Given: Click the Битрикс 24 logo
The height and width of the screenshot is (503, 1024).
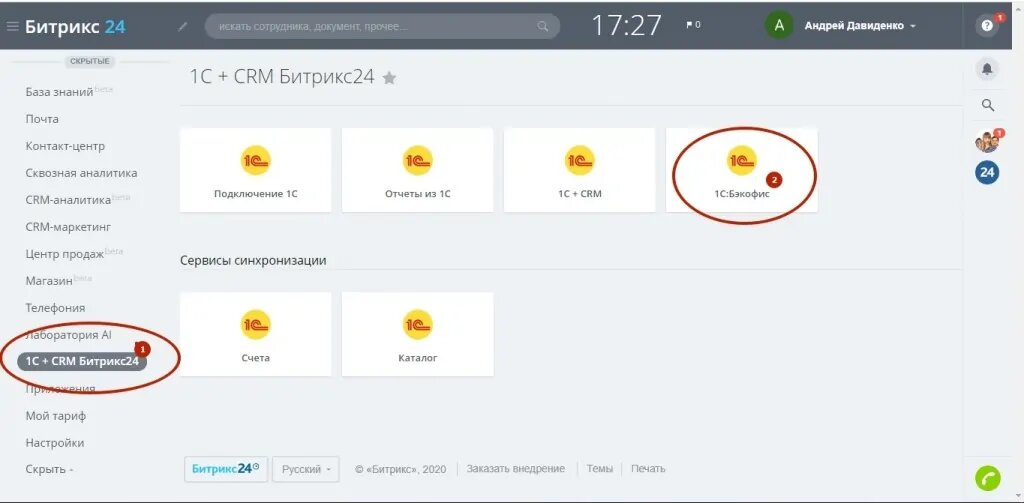Looking at the screenshot, I should 75,27.
